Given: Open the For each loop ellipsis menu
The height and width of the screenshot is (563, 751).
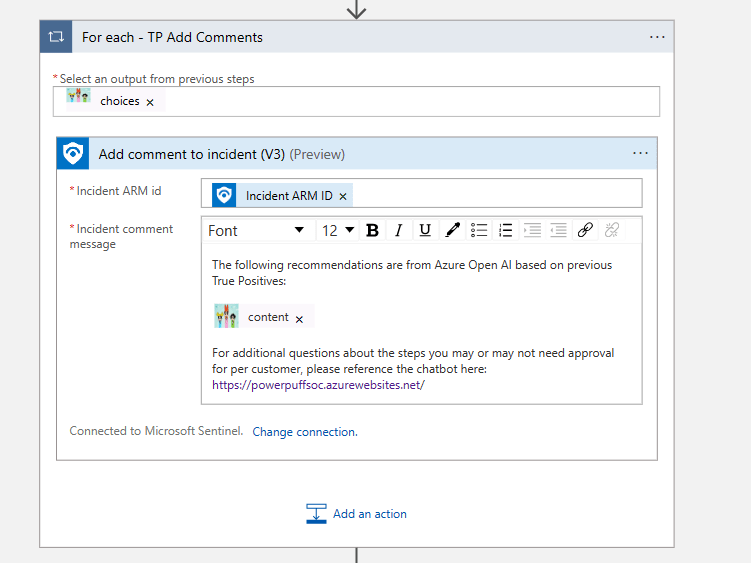Looking at the screenshot, I should (x=657, y=37).
